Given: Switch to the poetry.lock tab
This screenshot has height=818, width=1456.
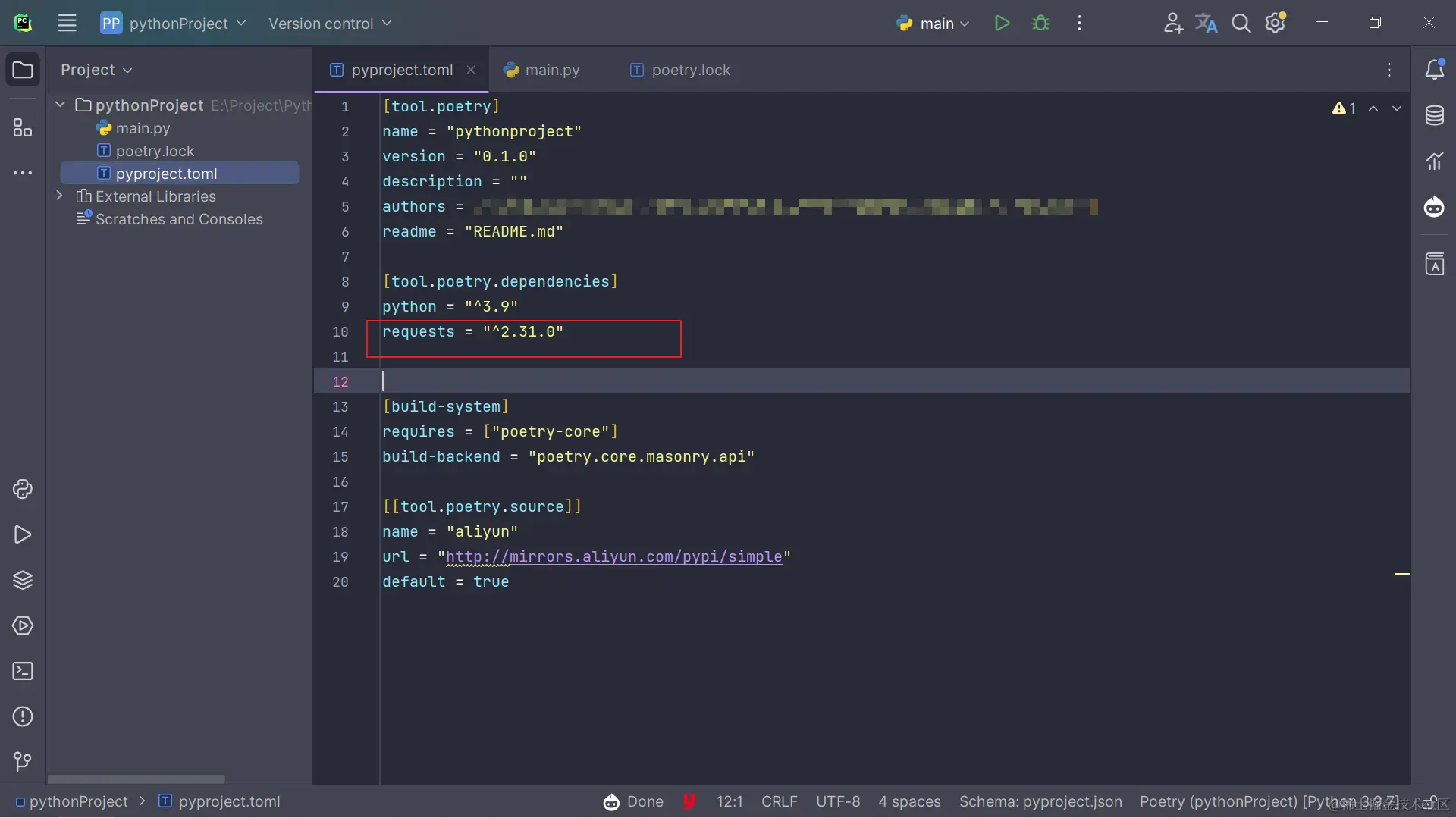Looking at the screenshot, I should tap(680, 70).
